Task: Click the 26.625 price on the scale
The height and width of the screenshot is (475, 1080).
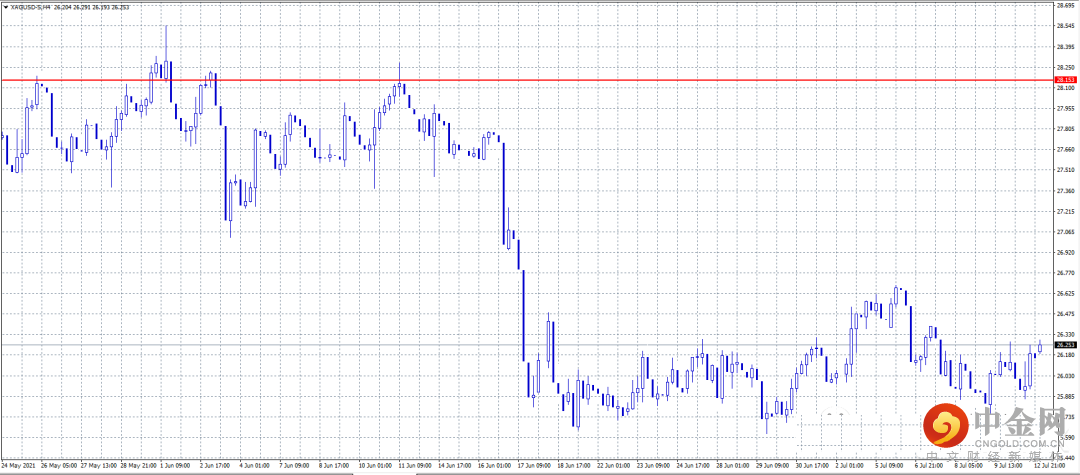Action: (x=1065, y=293)
